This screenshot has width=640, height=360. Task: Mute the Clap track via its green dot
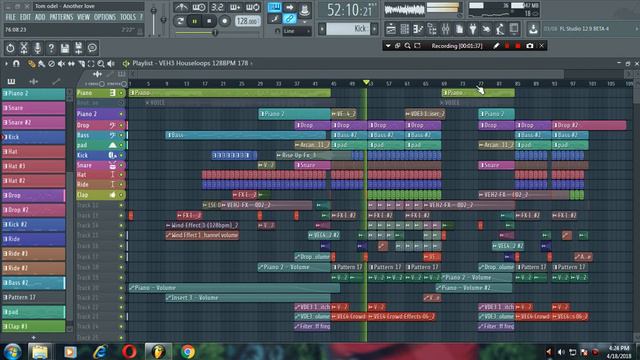121,195
